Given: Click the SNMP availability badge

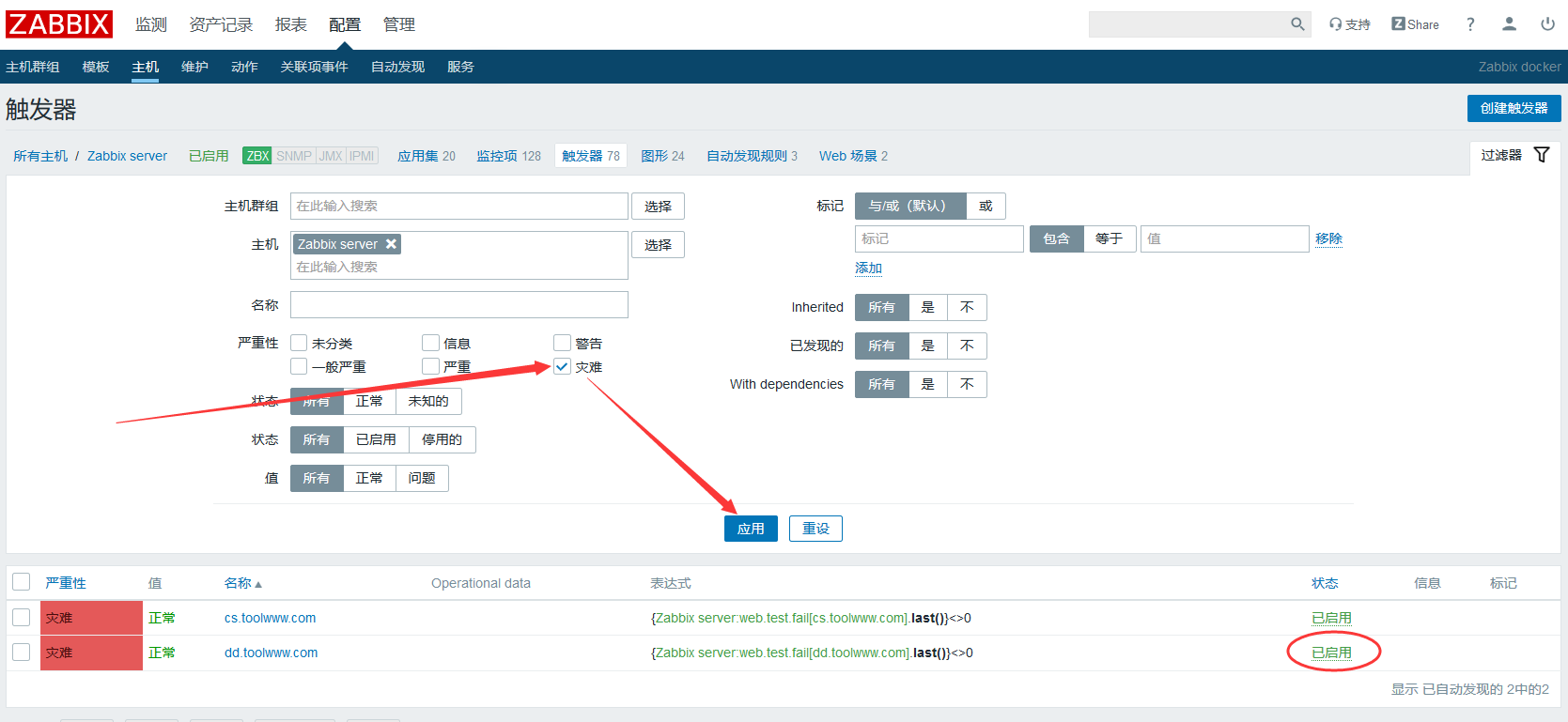Looking at the screenshot, I should (x=294, y=156).
